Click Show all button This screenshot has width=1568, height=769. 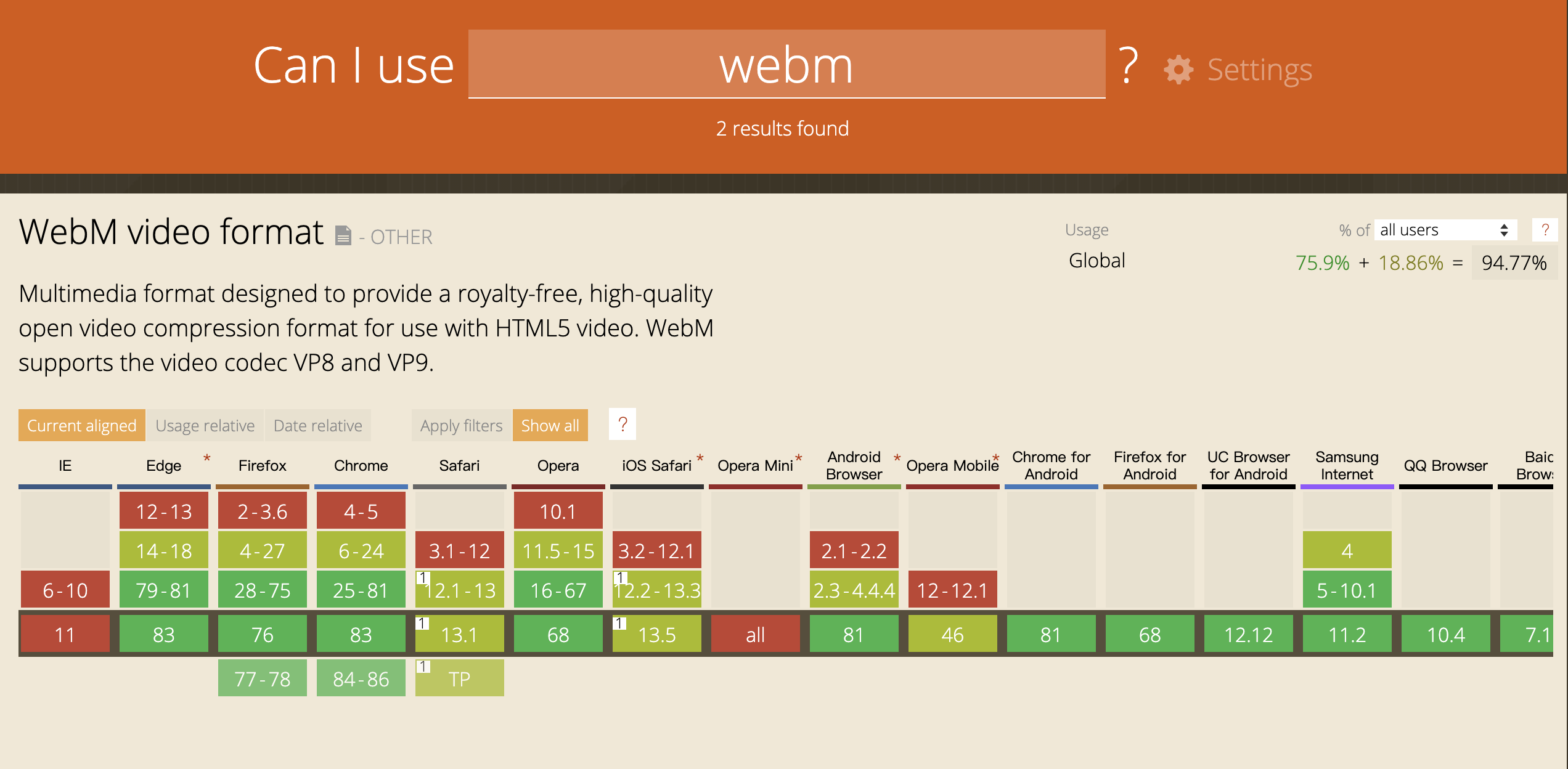[550, 426]
